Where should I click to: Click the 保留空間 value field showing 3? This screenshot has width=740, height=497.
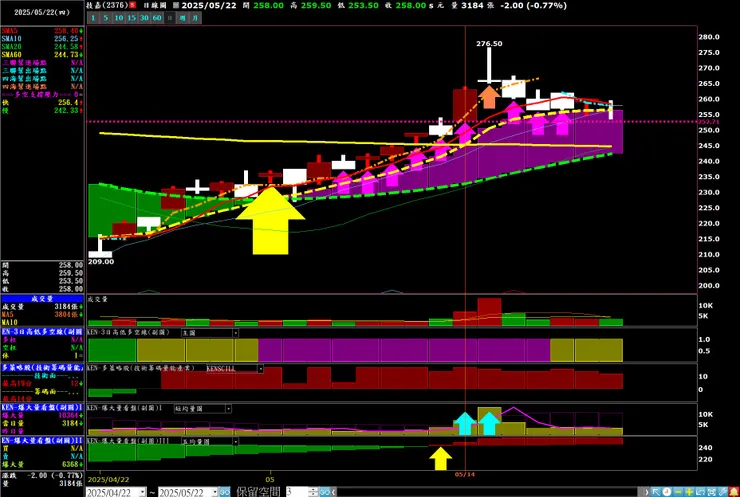[297, 492]
